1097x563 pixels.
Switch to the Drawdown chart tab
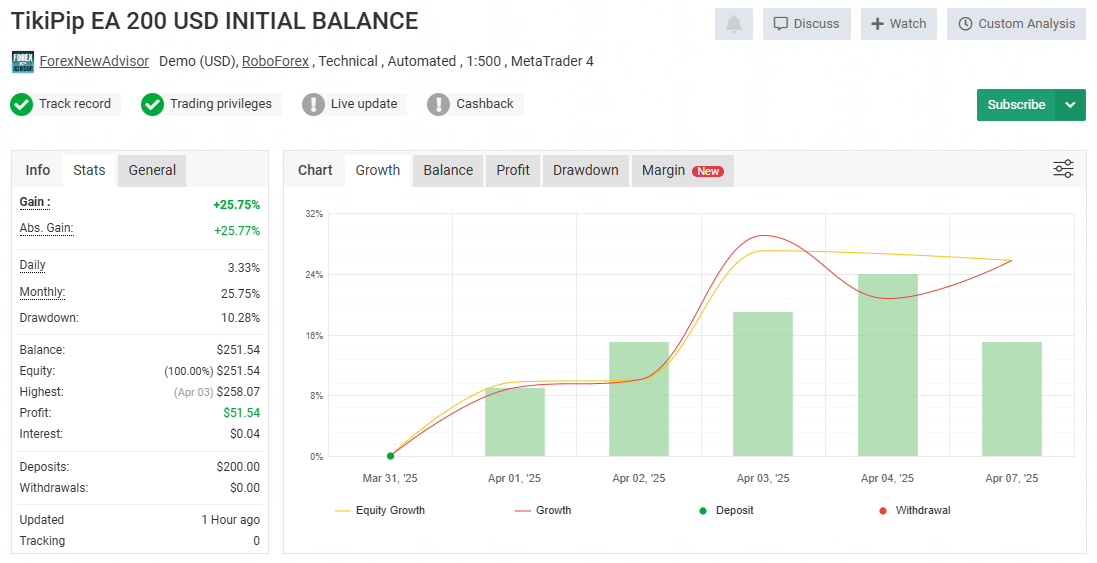586,170
